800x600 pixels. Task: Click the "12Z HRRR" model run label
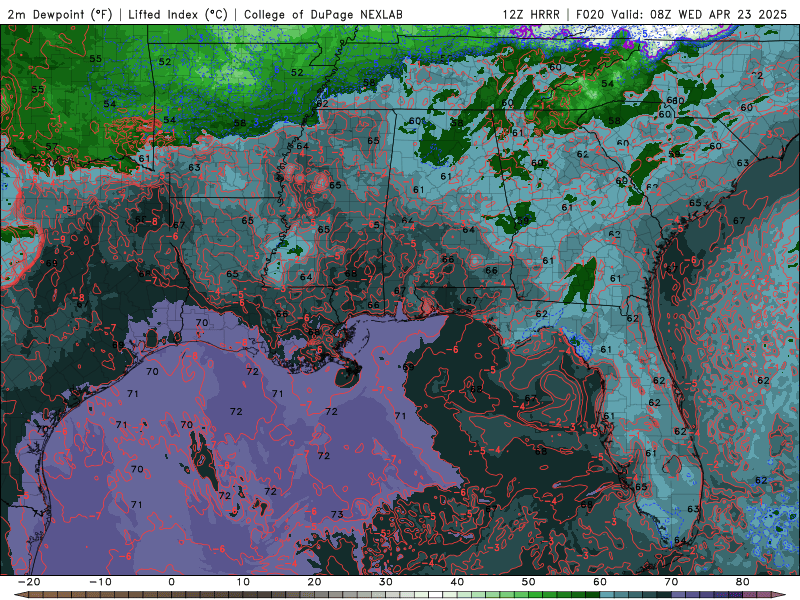[531, 14]
